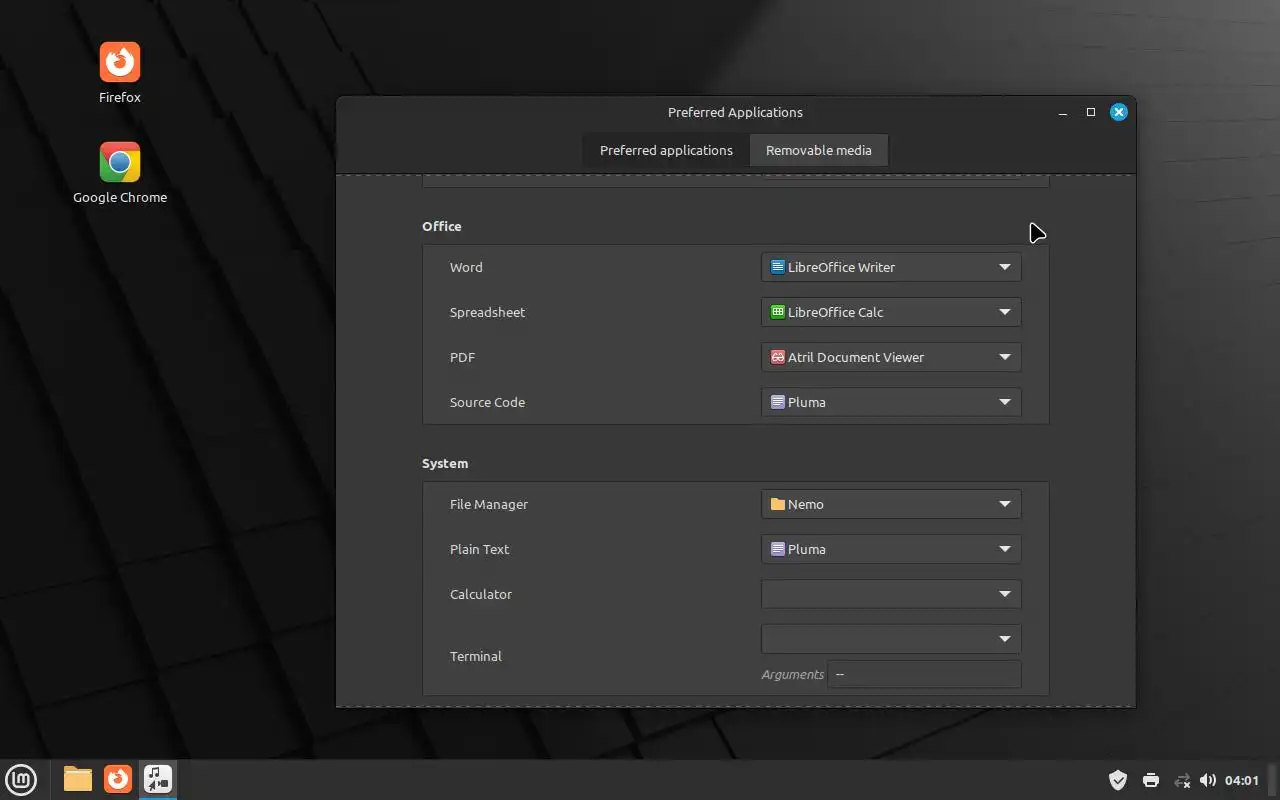Switch to the Removable media tab

tap(819, 150)
